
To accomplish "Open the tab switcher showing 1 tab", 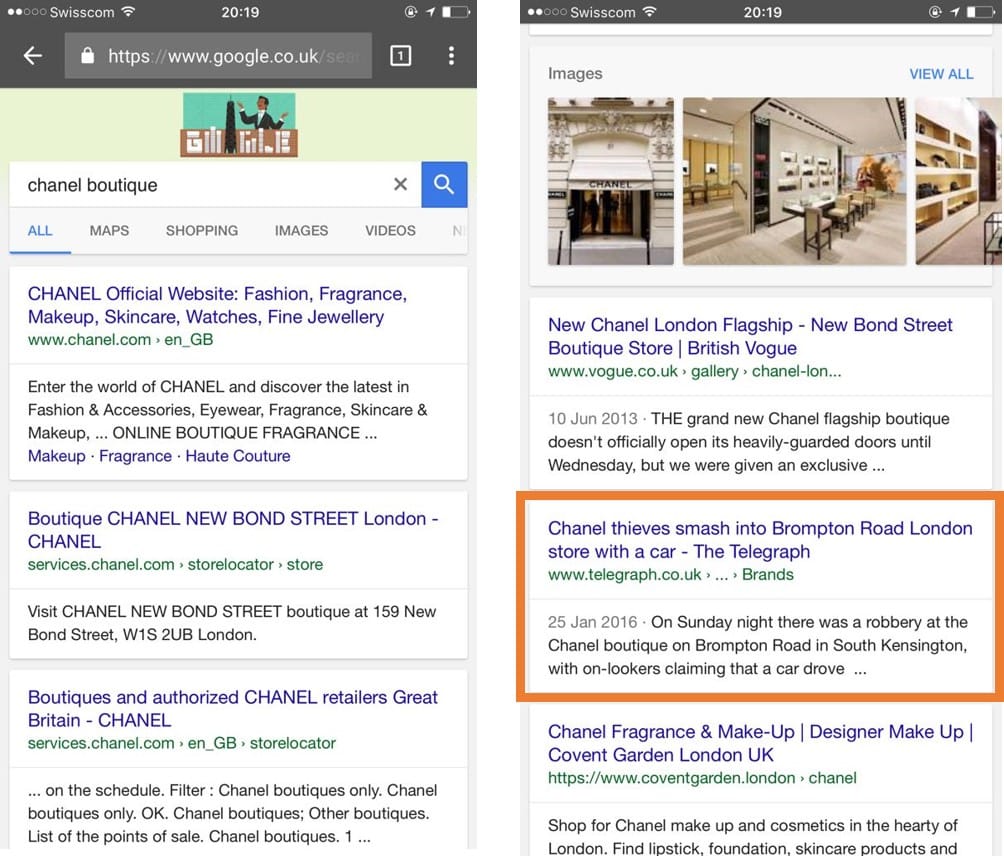I will click(x=400, y=56).
